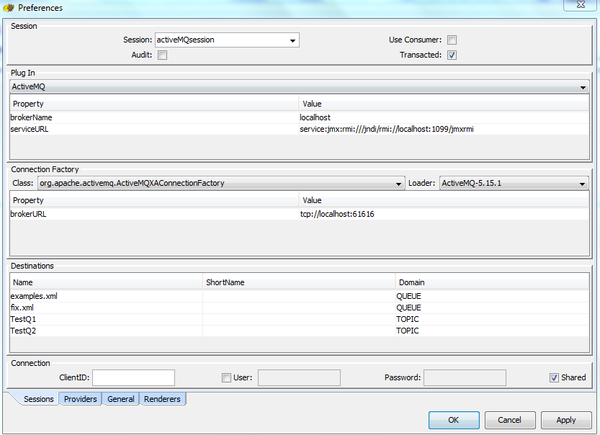Click the Apply button
The width and height of the screenshot is (600, 435).
pyautogui.click(x=566, y=420)
